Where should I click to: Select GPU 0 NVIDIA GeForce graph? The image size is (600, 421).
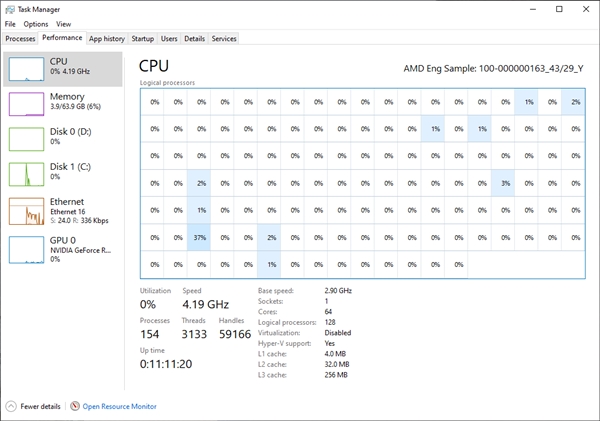pyautogui.click(x=26, y=248)
